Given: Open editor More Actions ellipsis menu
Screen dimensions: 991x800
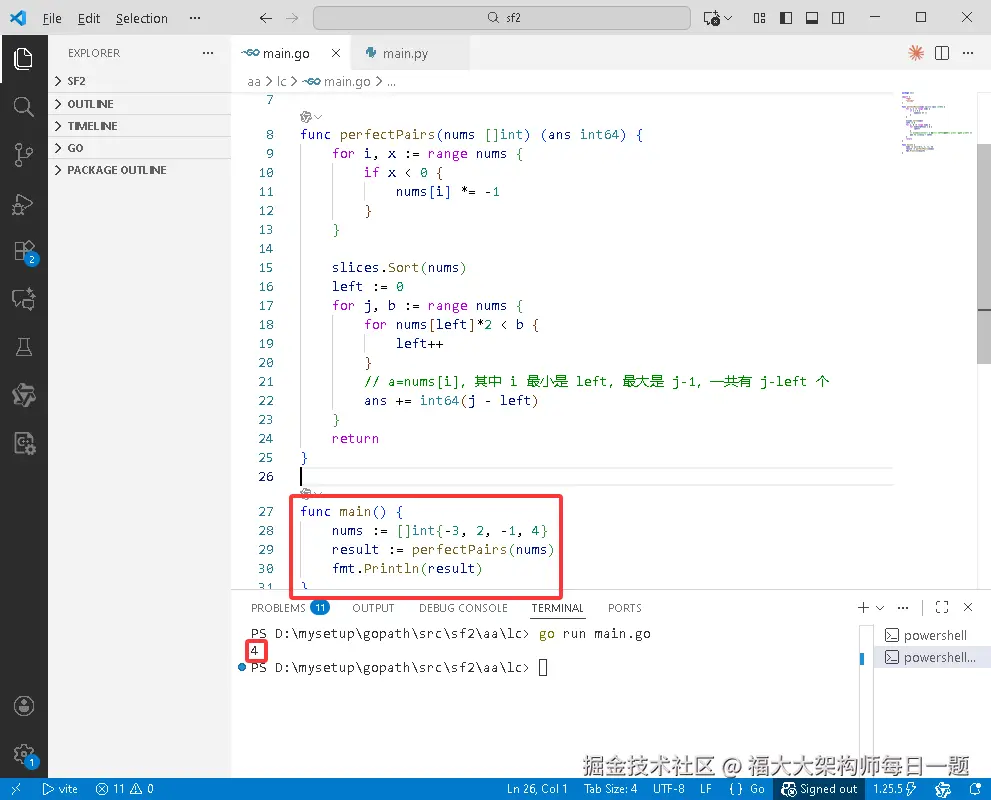Looking at the screenshot, I should pyautogui.click(x=968, y=53).
